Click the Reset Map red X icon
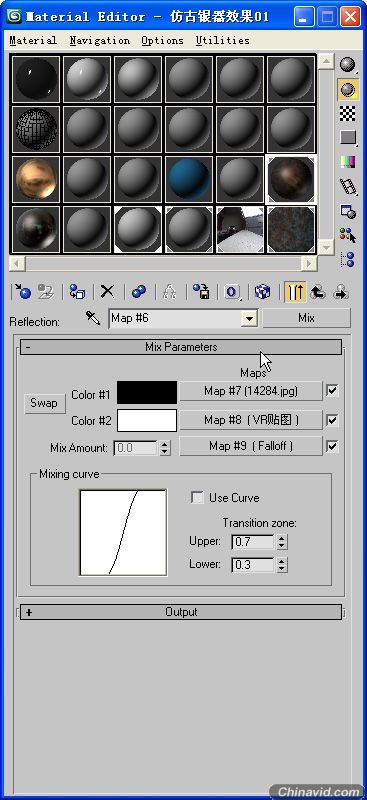367x800 pixels. coord(107,292)
